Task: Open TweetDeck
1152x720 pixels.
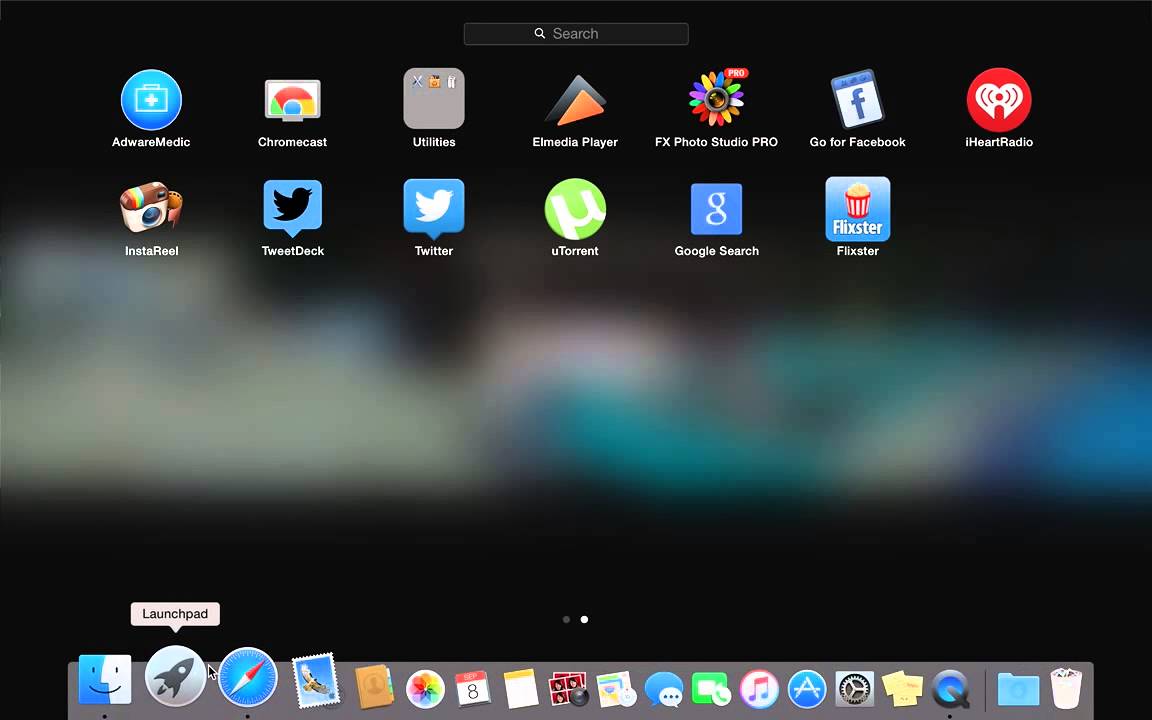Action: tap(292, 208)
